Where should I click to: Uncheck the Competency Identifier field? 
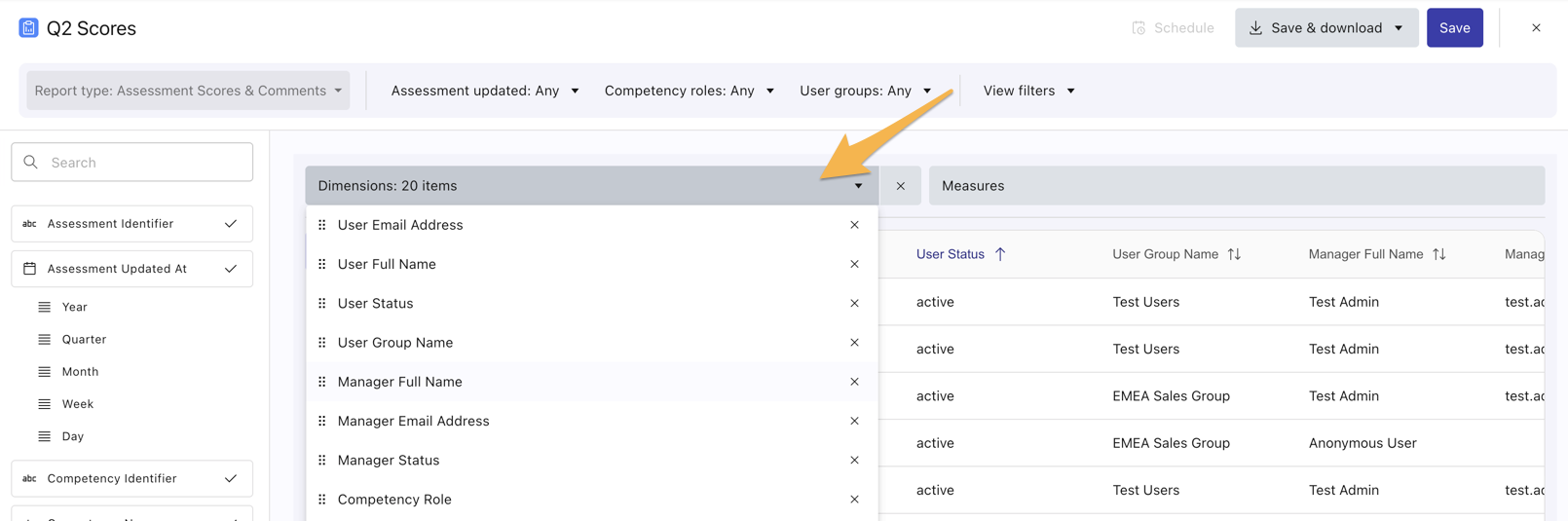pos(231,479)
